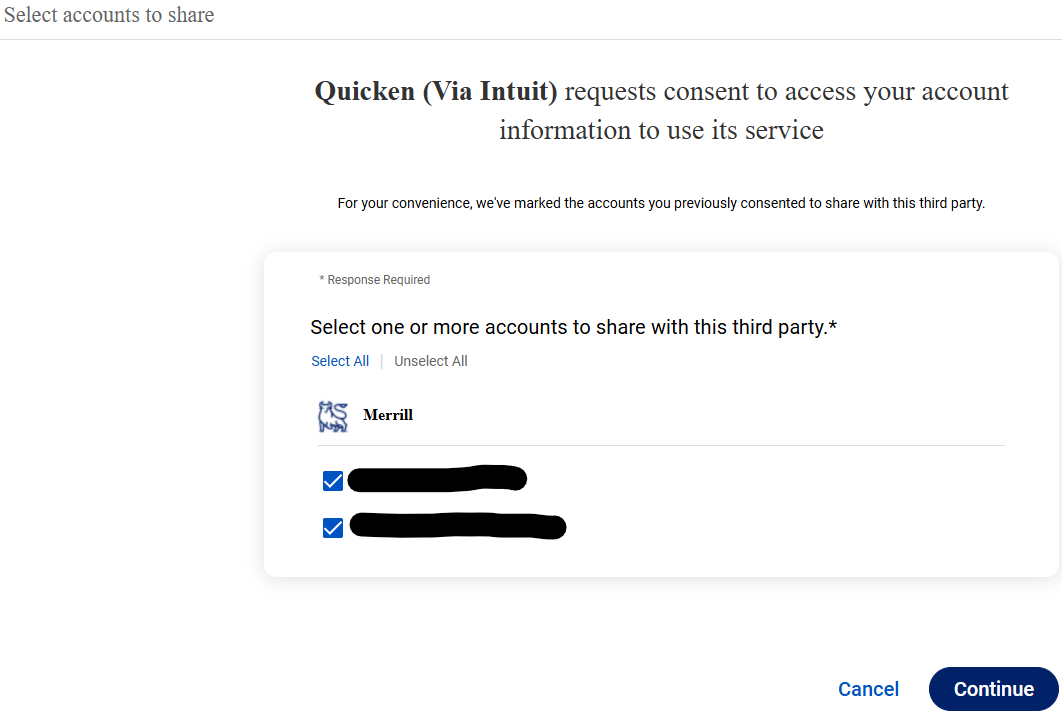Click the Merrill bull logo icon
The image size is (1062, 718).
click(x=333, y=416)
